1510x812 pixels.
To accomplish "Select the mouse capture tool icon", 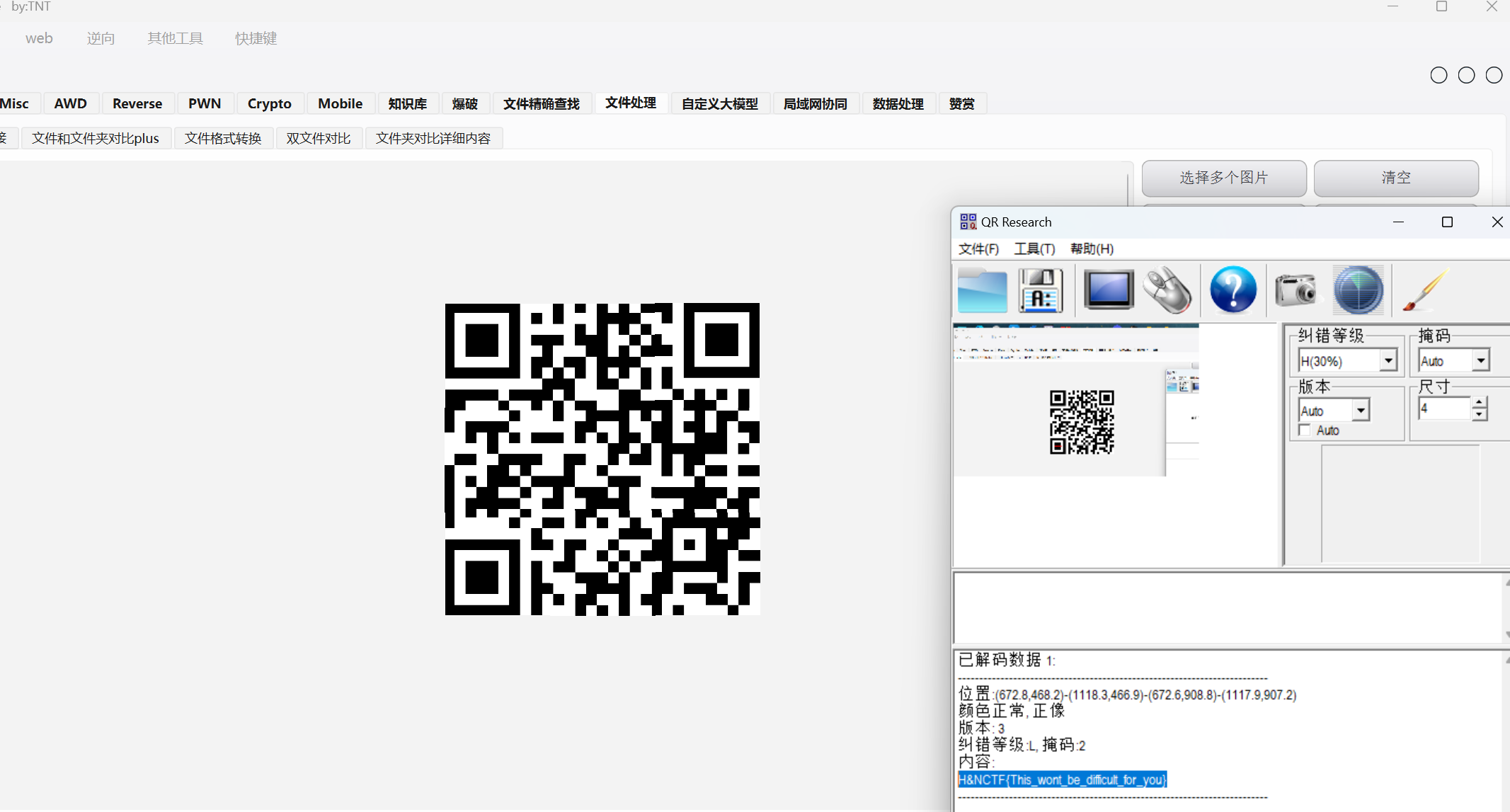I will coord(1168,290).
